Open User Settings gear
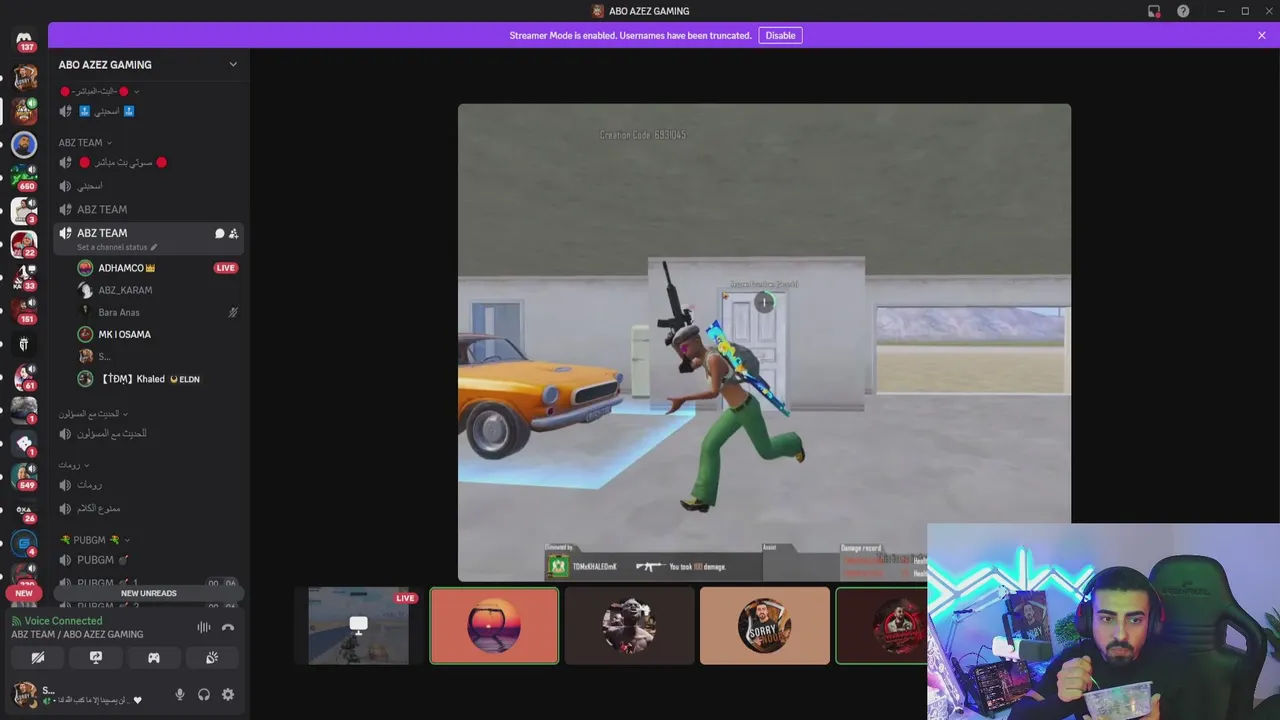This screenshot has height=720, width=1280. [228, 694]
